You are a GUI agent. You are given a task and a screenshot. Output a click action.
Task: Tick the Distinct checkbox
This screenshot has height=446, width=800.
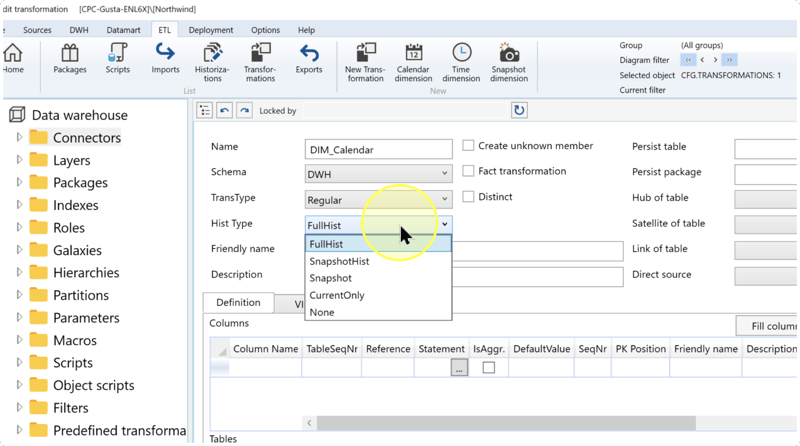pos(468,196)
